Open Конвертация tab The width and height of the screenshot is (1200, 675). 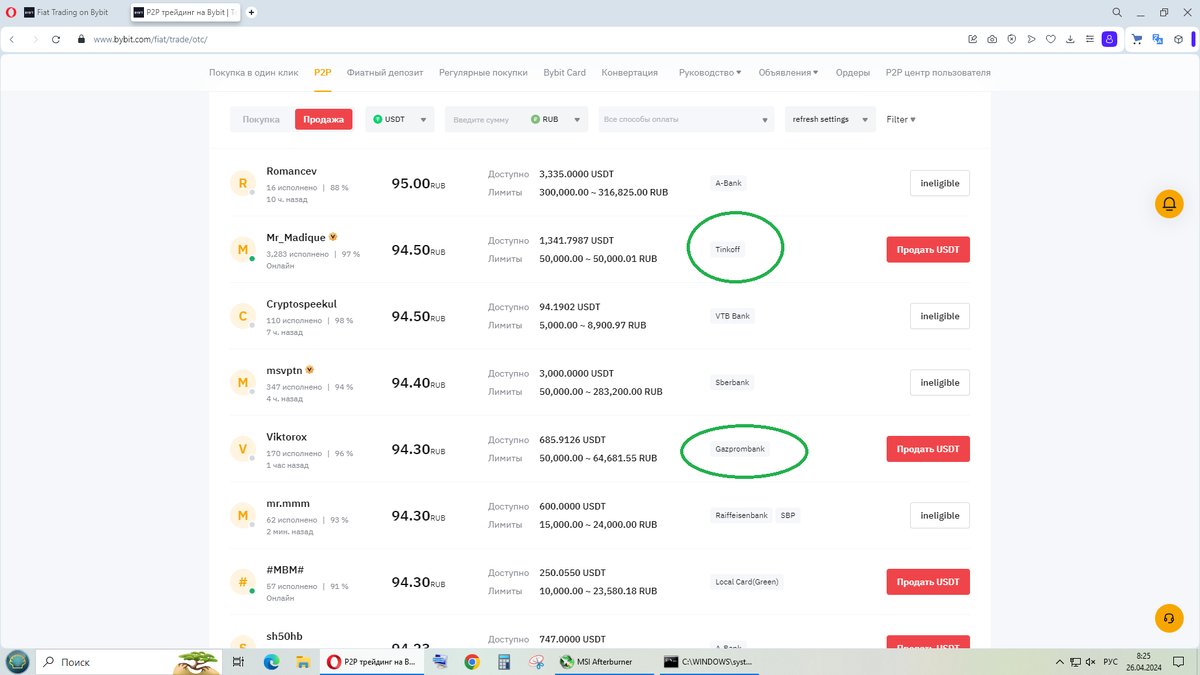(630, 73)
